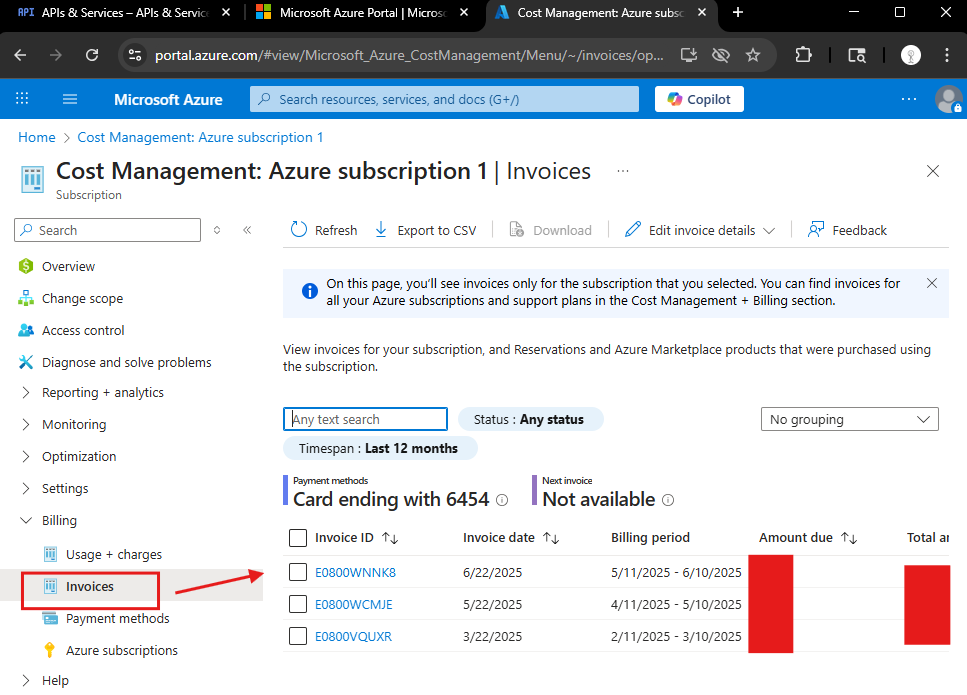This screenshot has height=695, width=967.
Task: Open the more options ellipsis beside Invoices title
Action: click(623, 171)
